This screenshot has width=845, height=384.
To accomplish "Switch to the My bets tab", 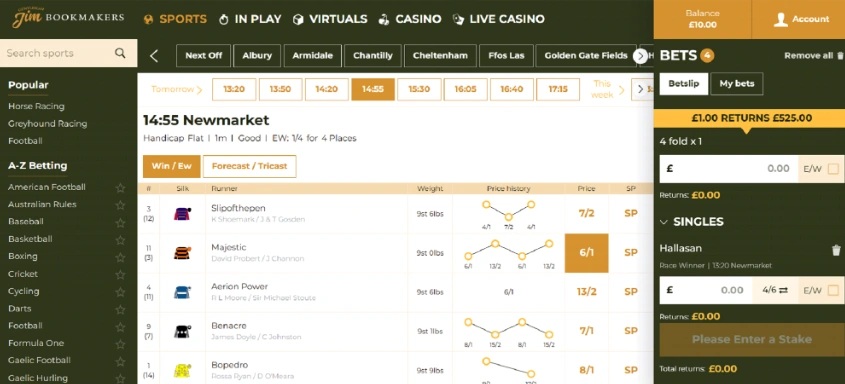I will point(737,83).
